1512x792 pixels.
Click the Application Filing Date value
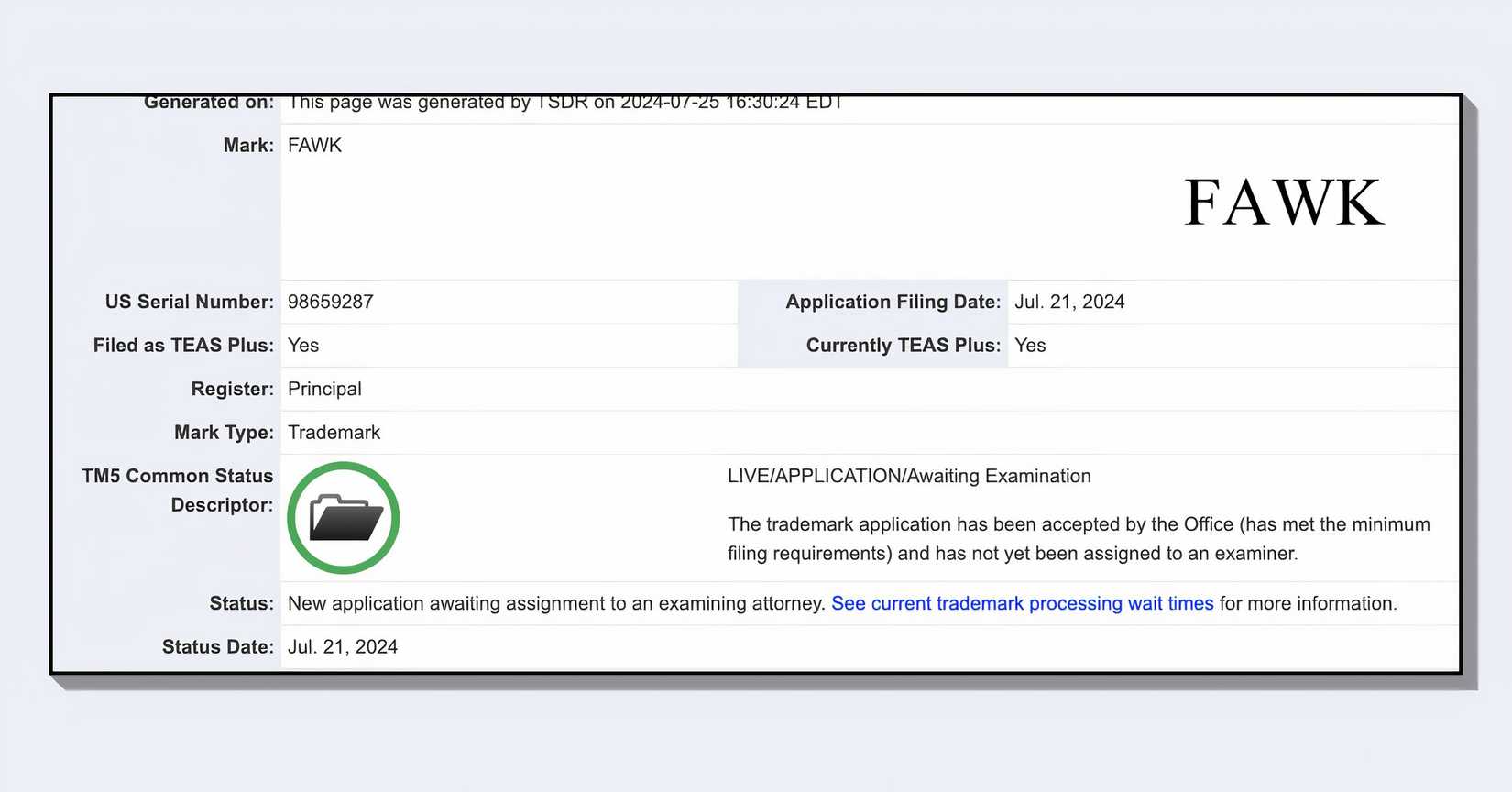point(1069,302)
